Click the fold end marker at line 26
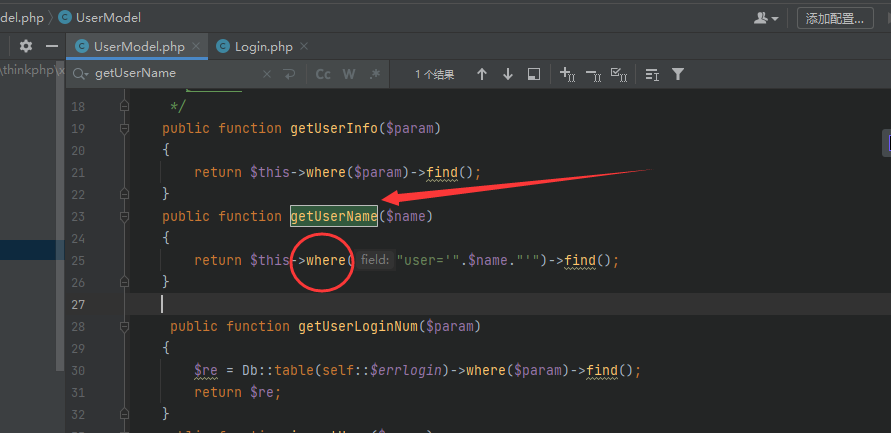Screen dimensions: 891x433 pos(124,282)
